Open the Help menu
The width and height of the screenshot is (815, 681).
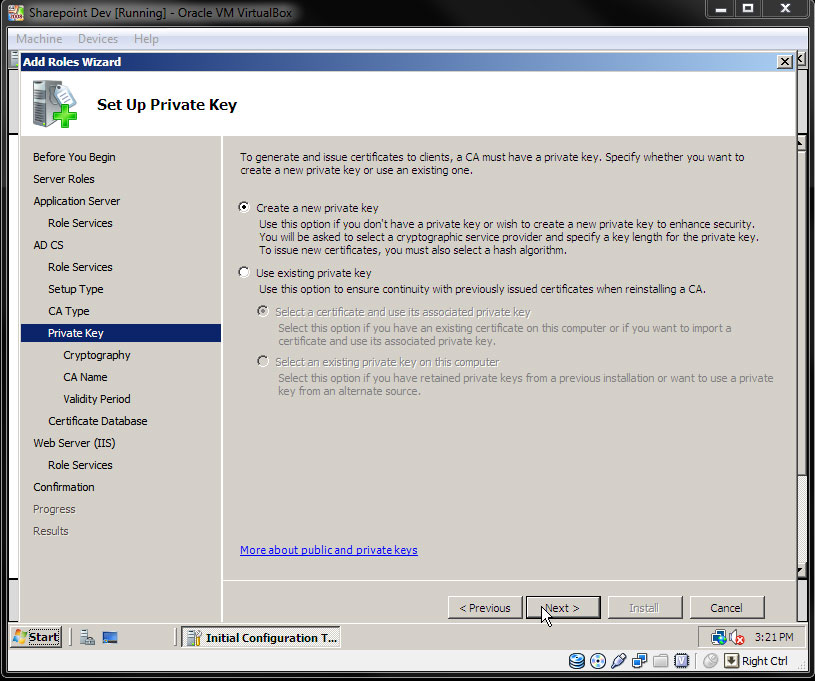coord(146,39)
